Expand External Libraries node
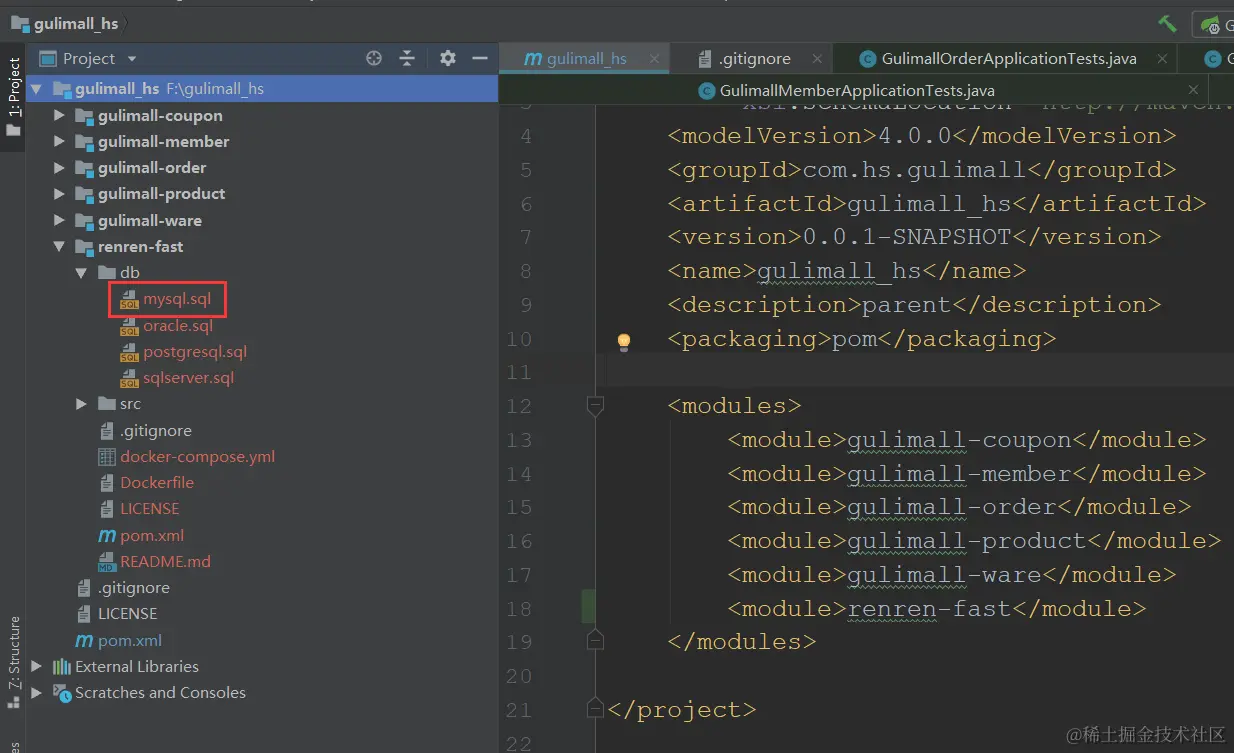1234x753 pixels. [x=37, y=666]
